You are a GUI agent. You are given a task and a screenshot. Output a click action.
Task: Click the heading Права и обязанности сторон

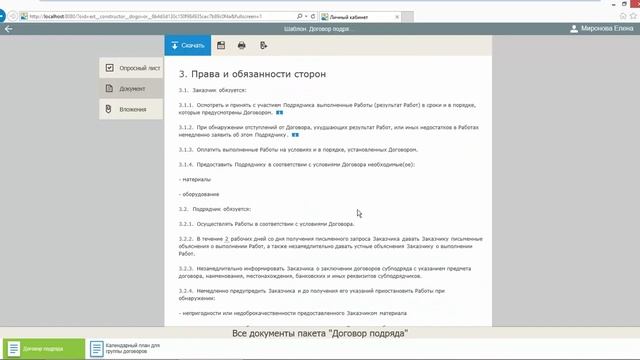252,74
